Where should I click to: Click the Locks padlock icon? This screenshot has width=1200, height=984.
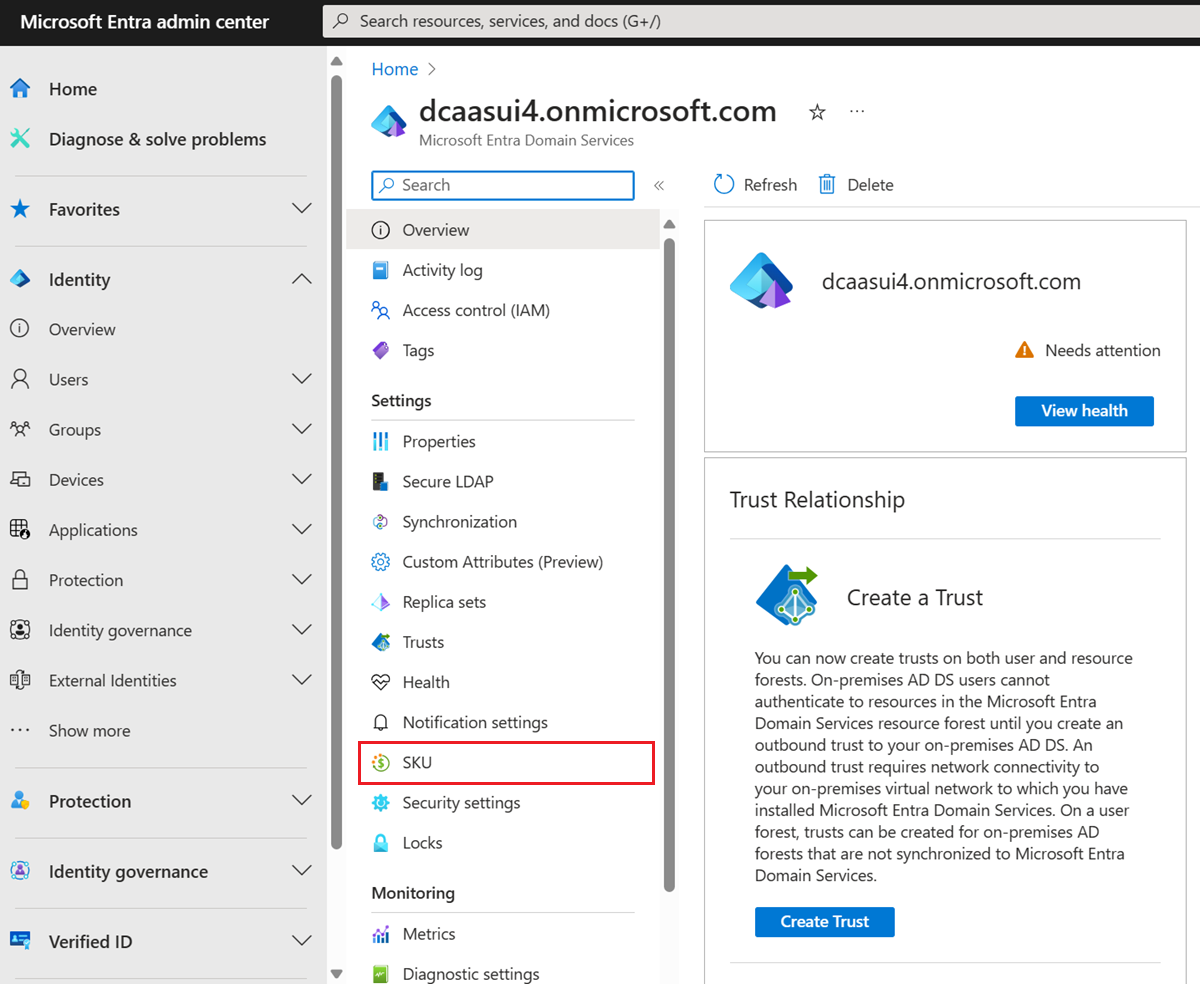point(380,843)
